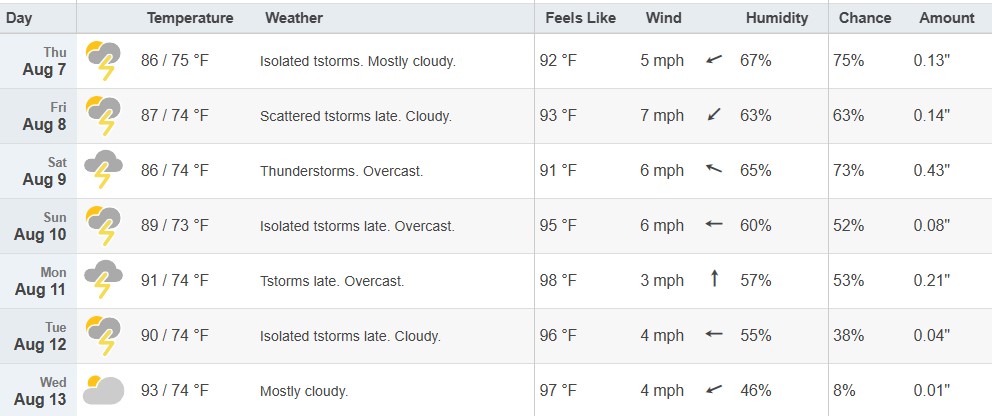
Task: Click the 0.43" rainfall amount
Action: pos(932,171)
